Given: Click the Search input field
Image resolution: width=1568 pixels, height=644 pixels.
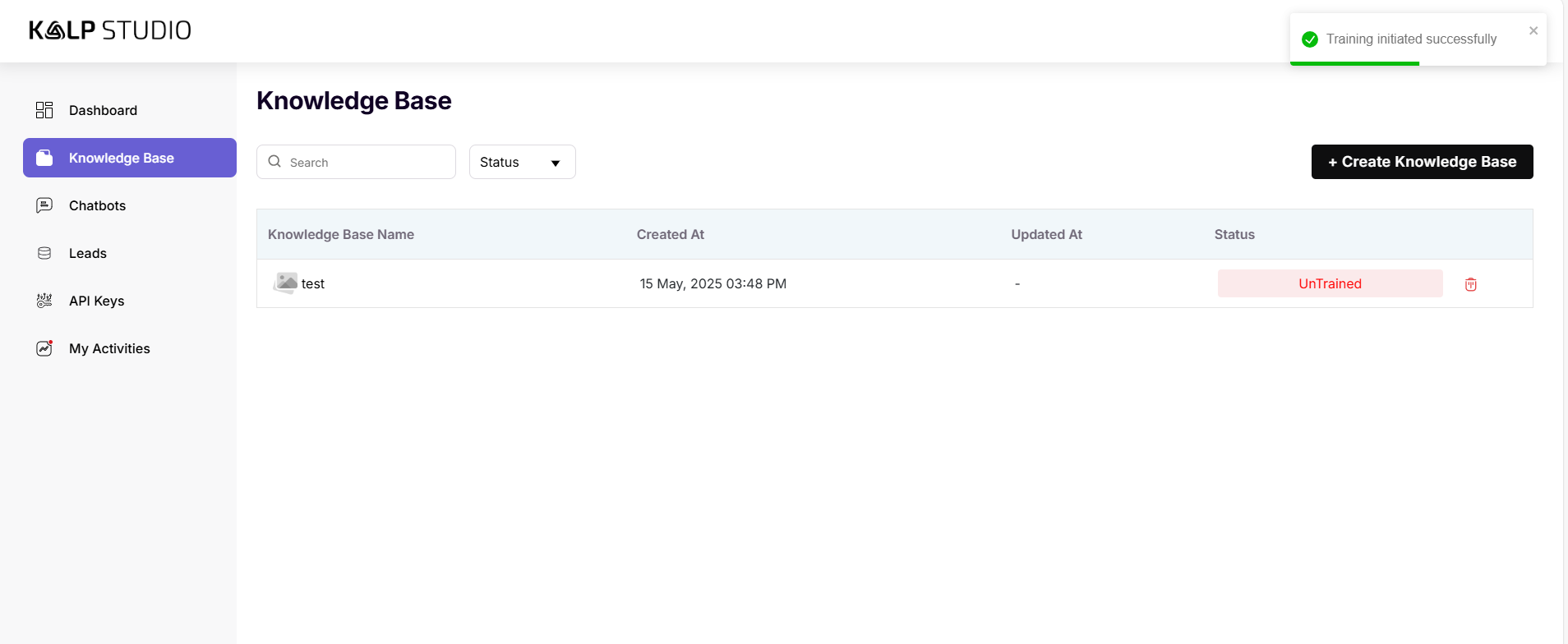Looking at the screenshot, I should tap(367, 162).
